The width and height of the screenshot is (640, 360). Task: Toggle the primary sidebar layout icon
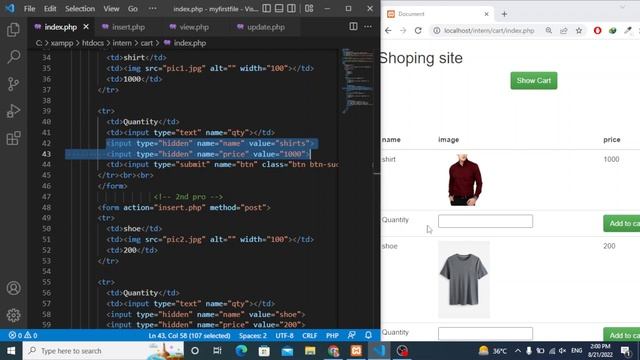click(x=267, y=9)
